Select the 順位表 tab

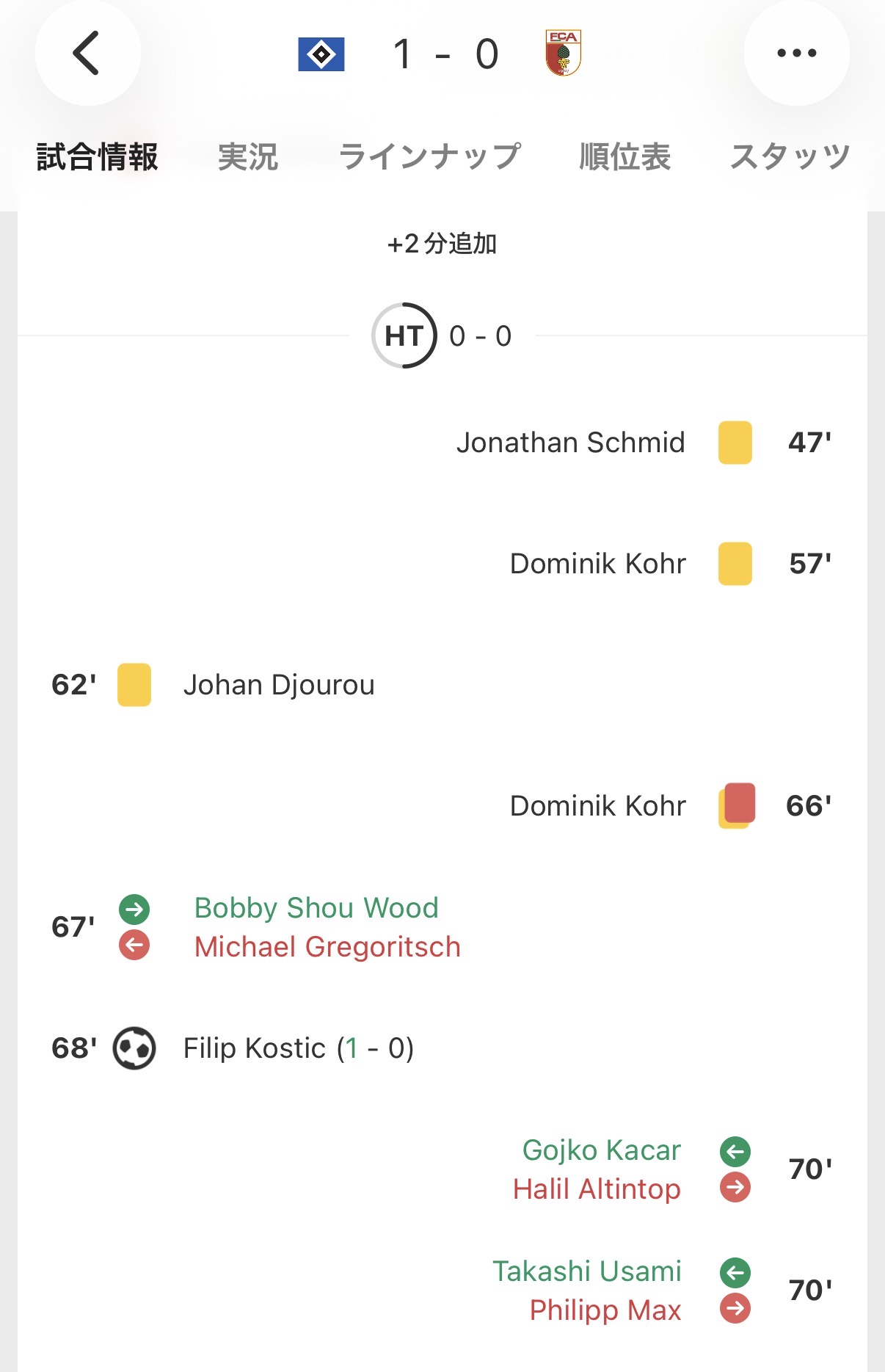[x=624, y=157]
